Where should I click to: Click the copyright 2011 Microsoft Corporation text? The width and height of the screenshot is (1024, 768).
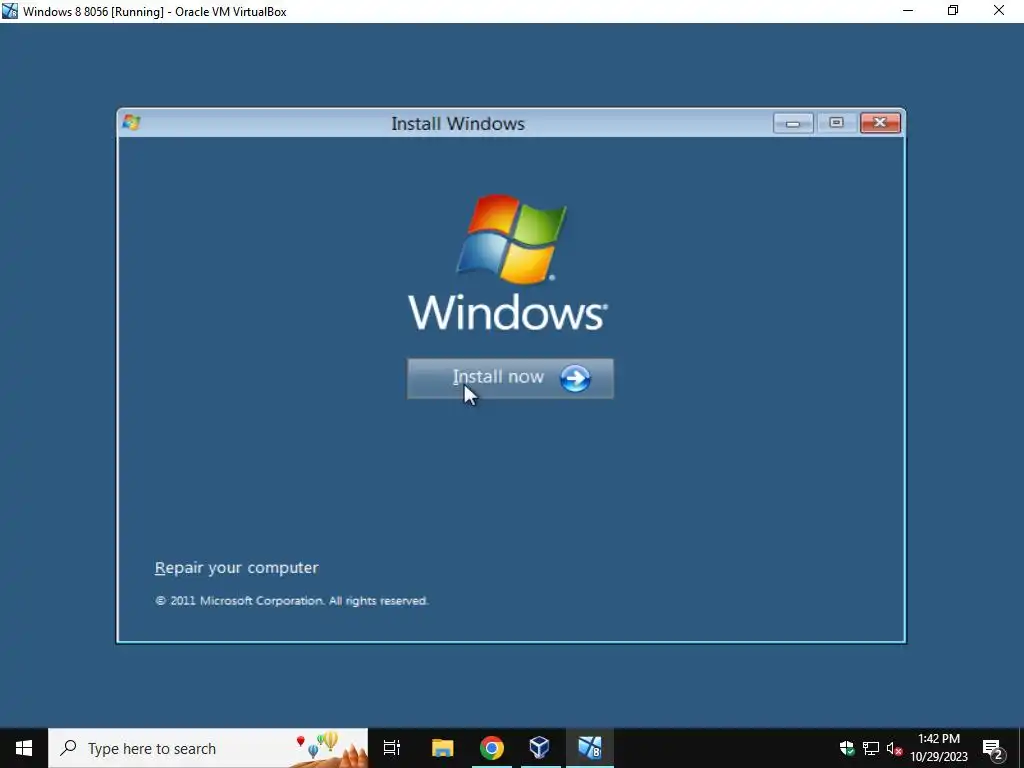[292, 601]
